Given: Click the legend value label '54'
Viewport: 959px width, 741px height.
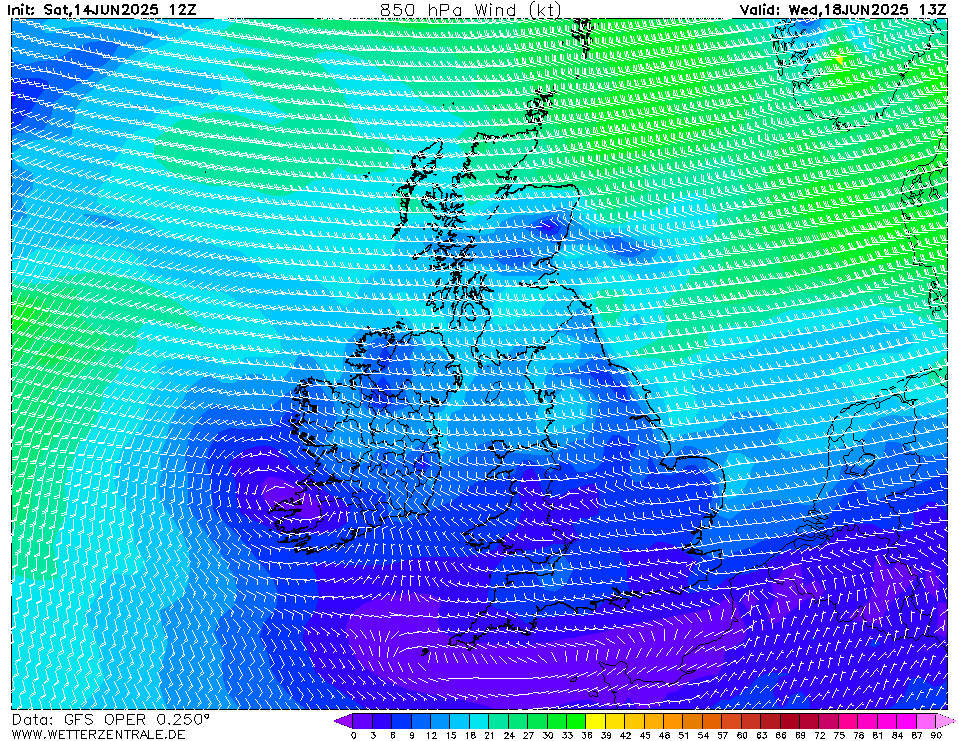Looking at the screenshot, I should pyautogui.click(x=703, y=735).
